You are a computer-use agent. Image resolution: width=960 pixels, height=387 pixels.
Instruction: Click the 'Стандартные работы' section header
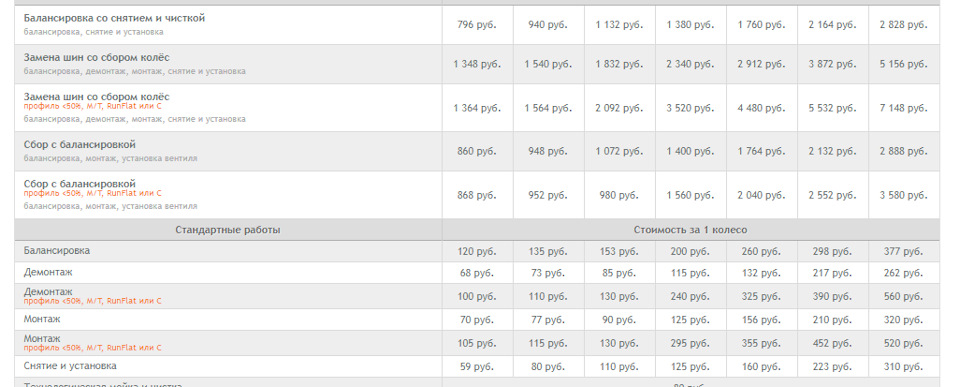pyautogui.click(x=228, y=230)
